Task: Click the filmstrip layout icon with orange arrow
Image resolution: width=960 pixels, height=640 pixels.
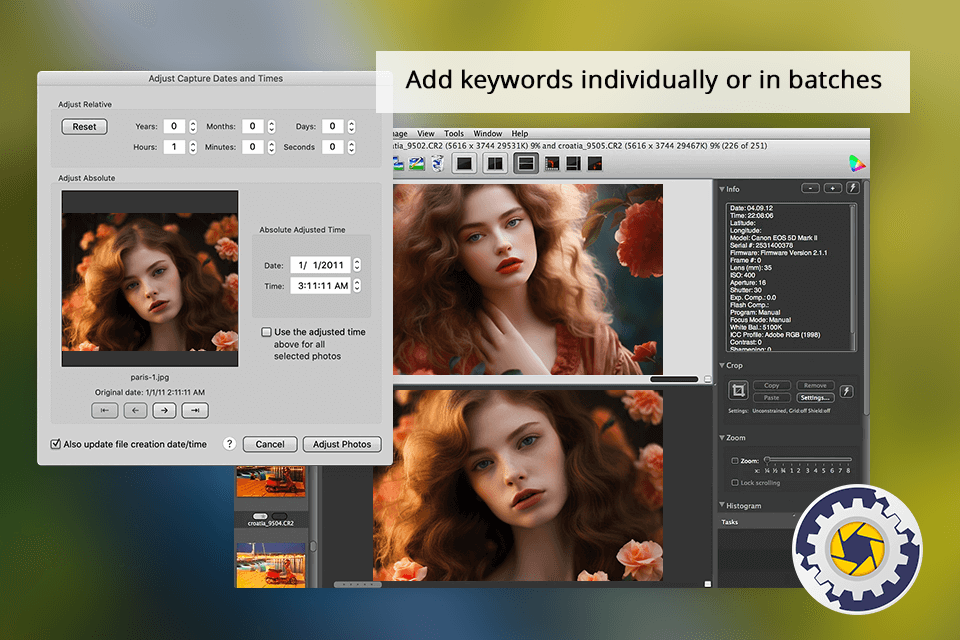Action: 552,164
